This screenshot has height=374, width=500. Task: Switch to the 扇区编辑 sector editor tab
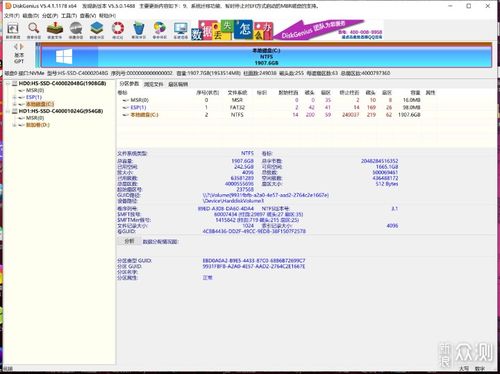coord(178,84)
